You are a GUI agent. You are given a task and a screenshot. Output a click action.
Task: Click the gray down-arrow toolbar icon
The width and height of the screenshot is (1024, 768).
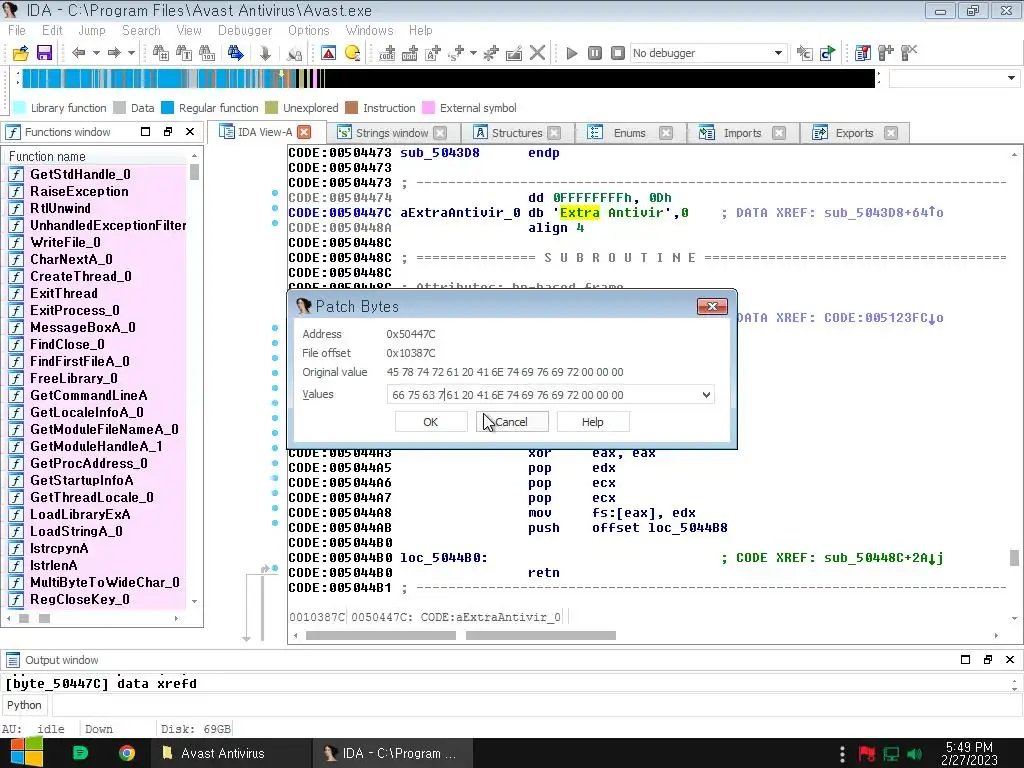tap(265, 53)
